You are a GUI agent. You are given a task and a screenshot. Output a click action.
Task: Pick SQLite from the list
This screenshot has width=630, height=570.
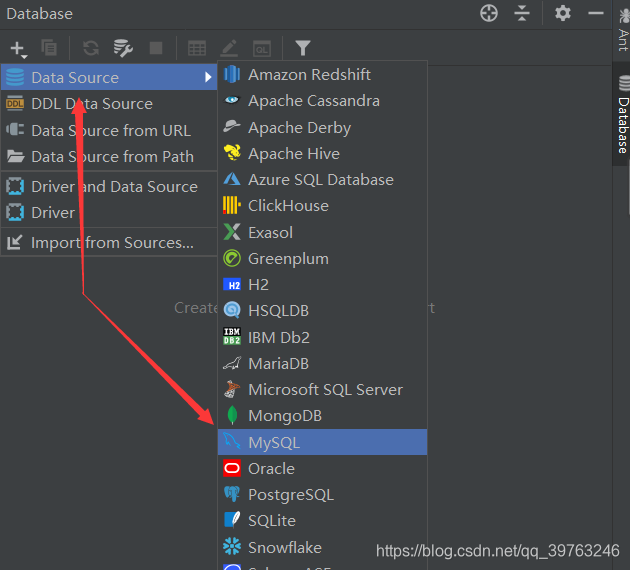322,521
